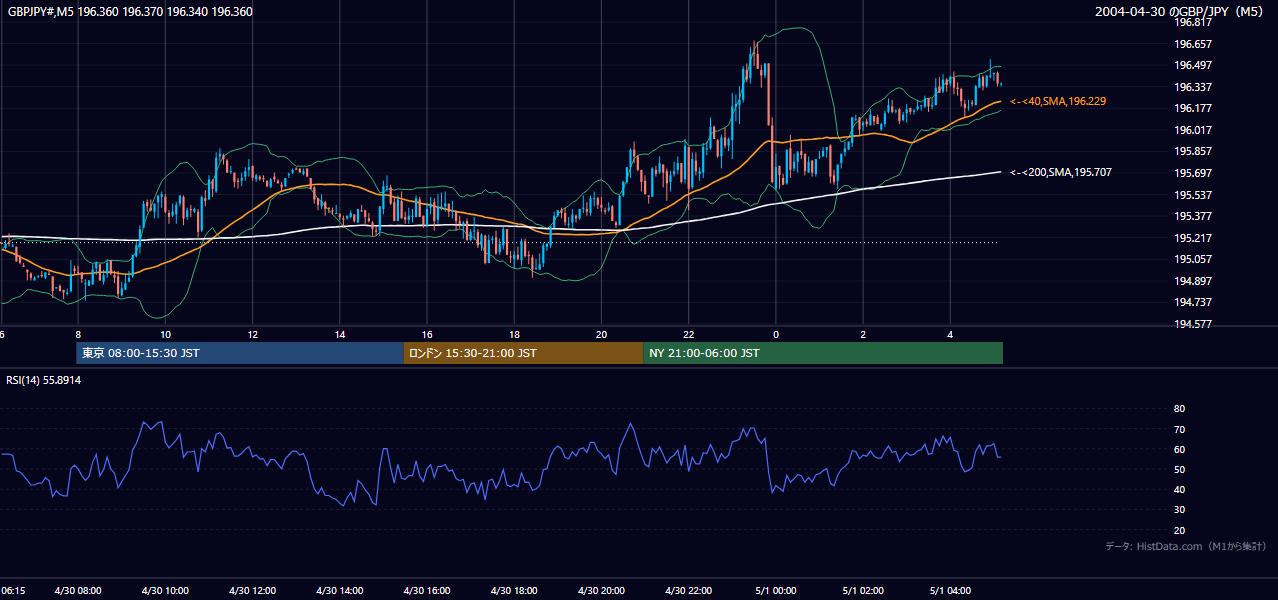Click price axis label 195.377
Image resolution: width=1278 pixels, height=600 pixels.
coord(1194,217)
